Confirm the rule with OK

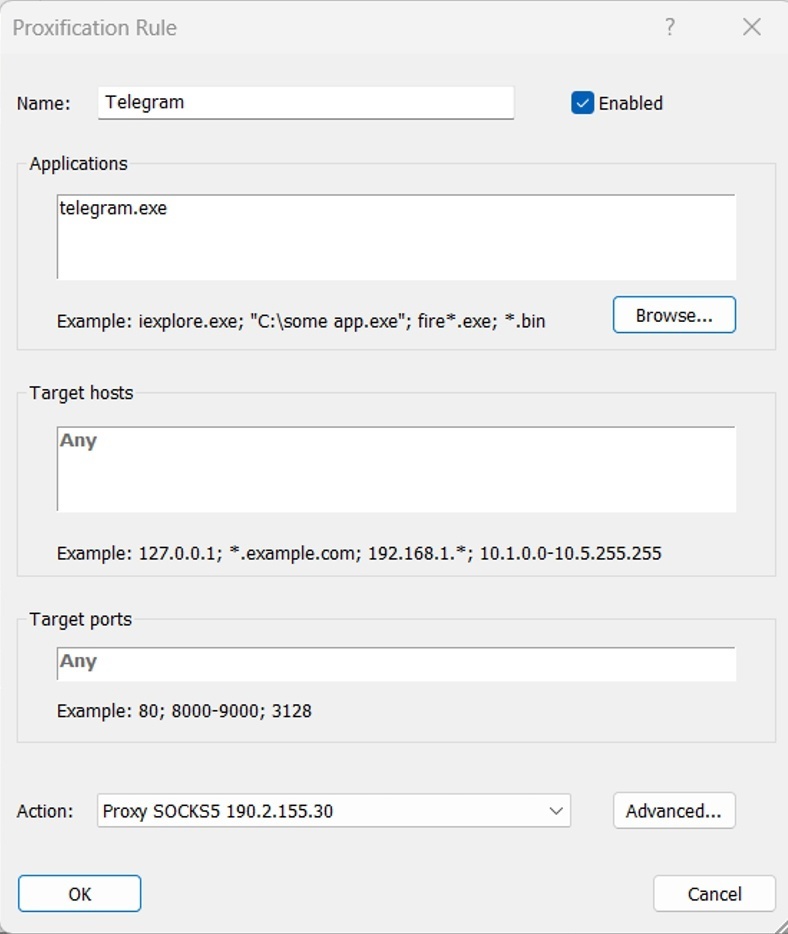tap(80, 893)
